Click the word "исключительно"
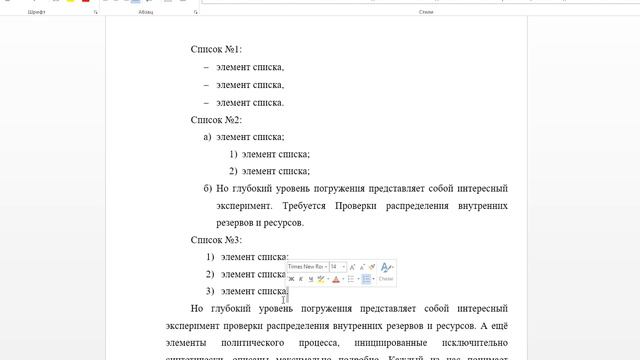The width and height of the screenshot is (640, 360). pos(475,343)
